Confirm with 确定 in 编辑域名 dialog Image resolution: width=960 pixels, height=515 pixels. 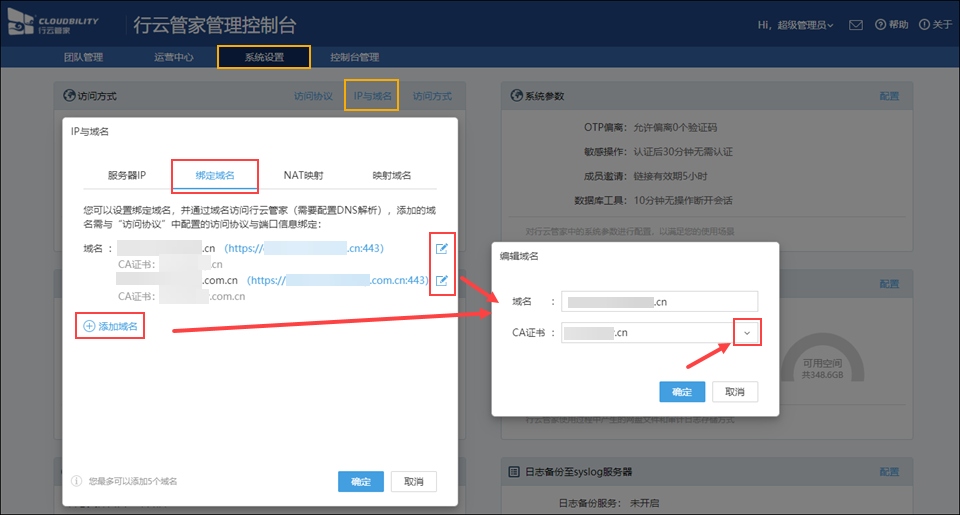[682, 391]
